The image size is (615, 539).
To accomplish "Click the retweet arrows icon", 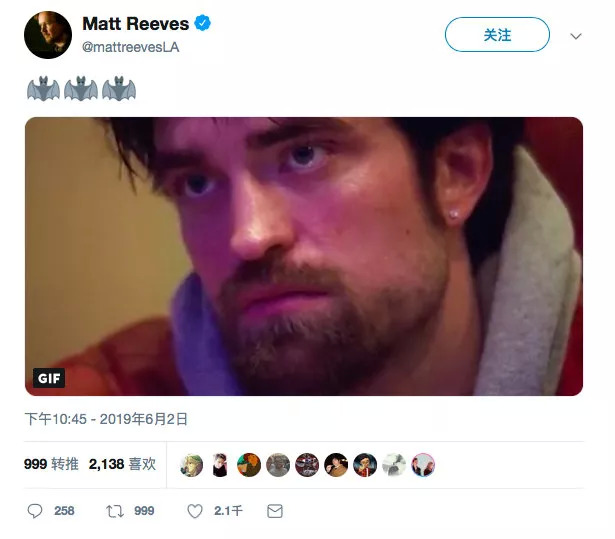I will (115, 511).
